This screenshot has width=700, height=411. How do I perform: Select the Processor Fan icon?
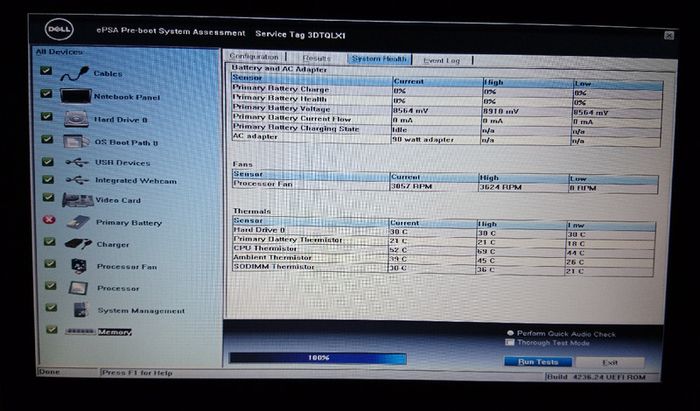pyautogui.click(x=79, y=266)
